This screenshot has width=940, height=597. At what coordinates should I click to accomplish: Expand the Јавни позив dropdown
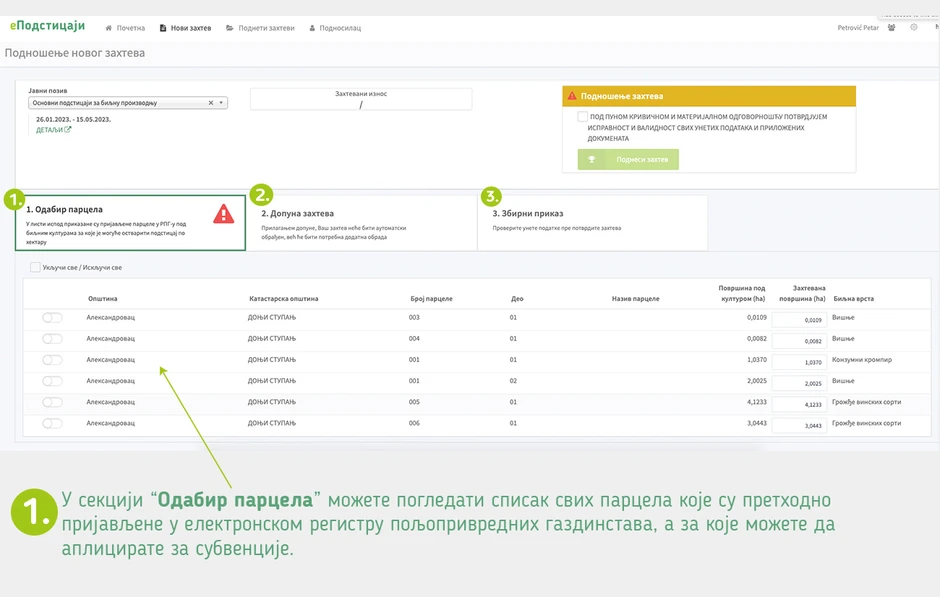[221, 103]
